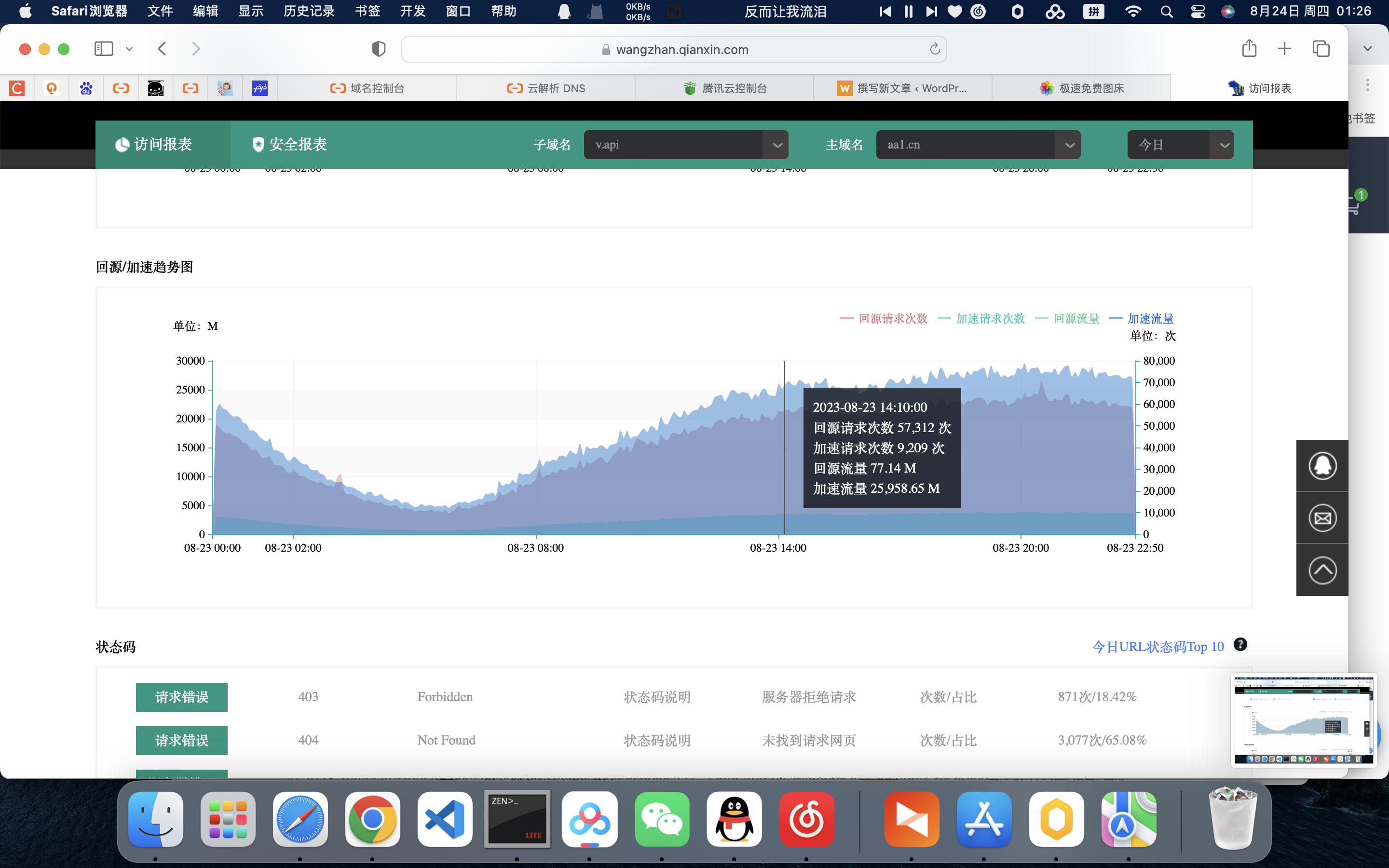Open the 开发 menu
1389x868 pixels.
click(x=413, y=12)
